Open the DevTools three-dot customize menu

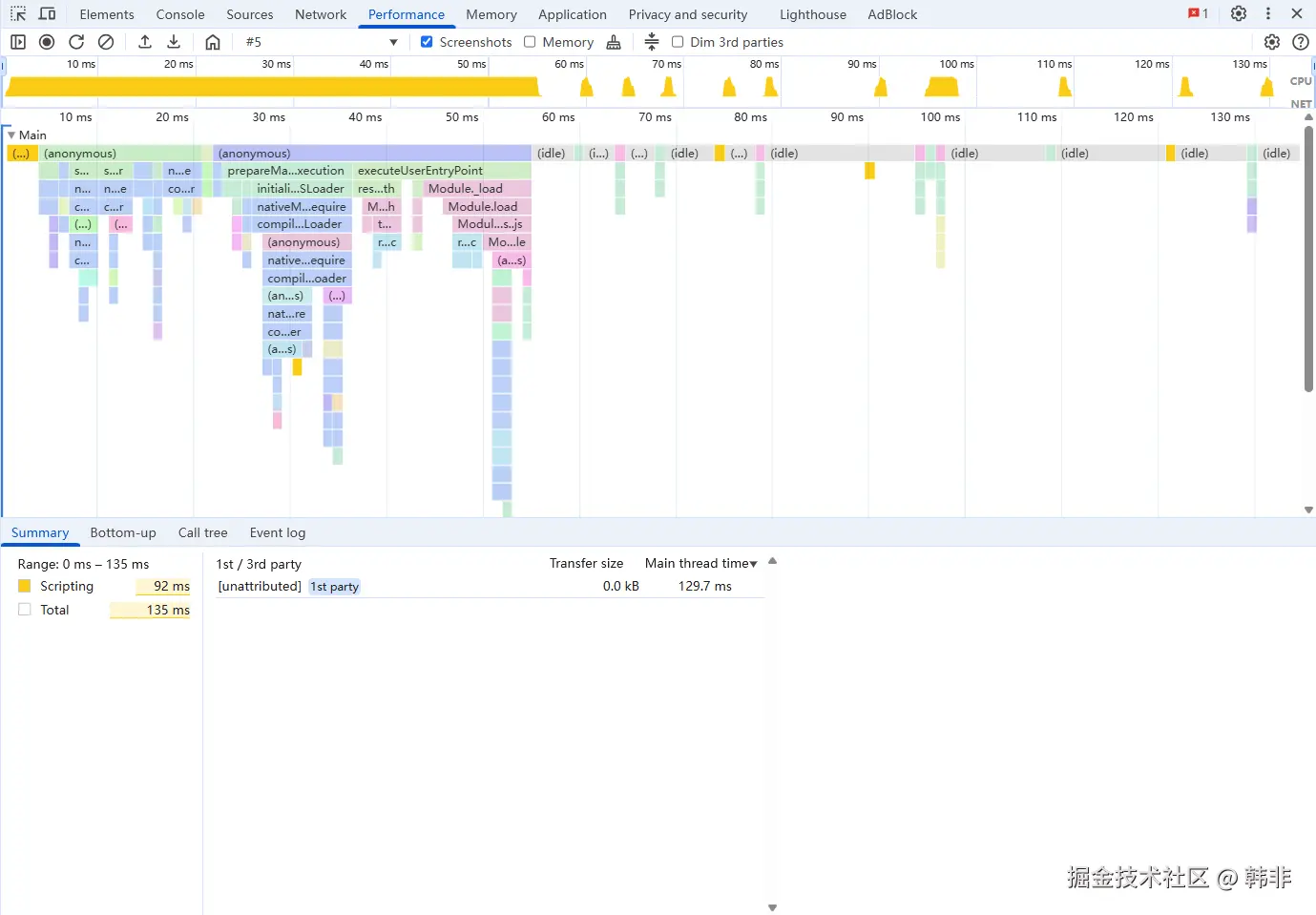click(x=1268, y=13)
